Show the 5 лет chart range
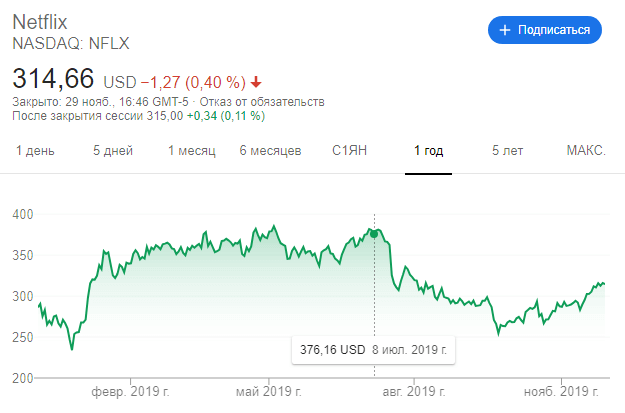 click(507, 151)
